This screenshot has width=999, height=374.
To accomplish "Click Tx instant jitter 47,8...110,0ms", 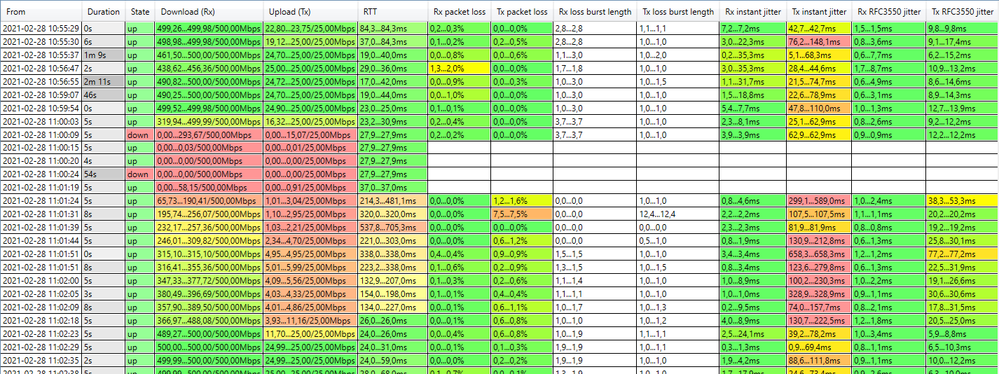I will pyautogui.click(x=819, y=108).
